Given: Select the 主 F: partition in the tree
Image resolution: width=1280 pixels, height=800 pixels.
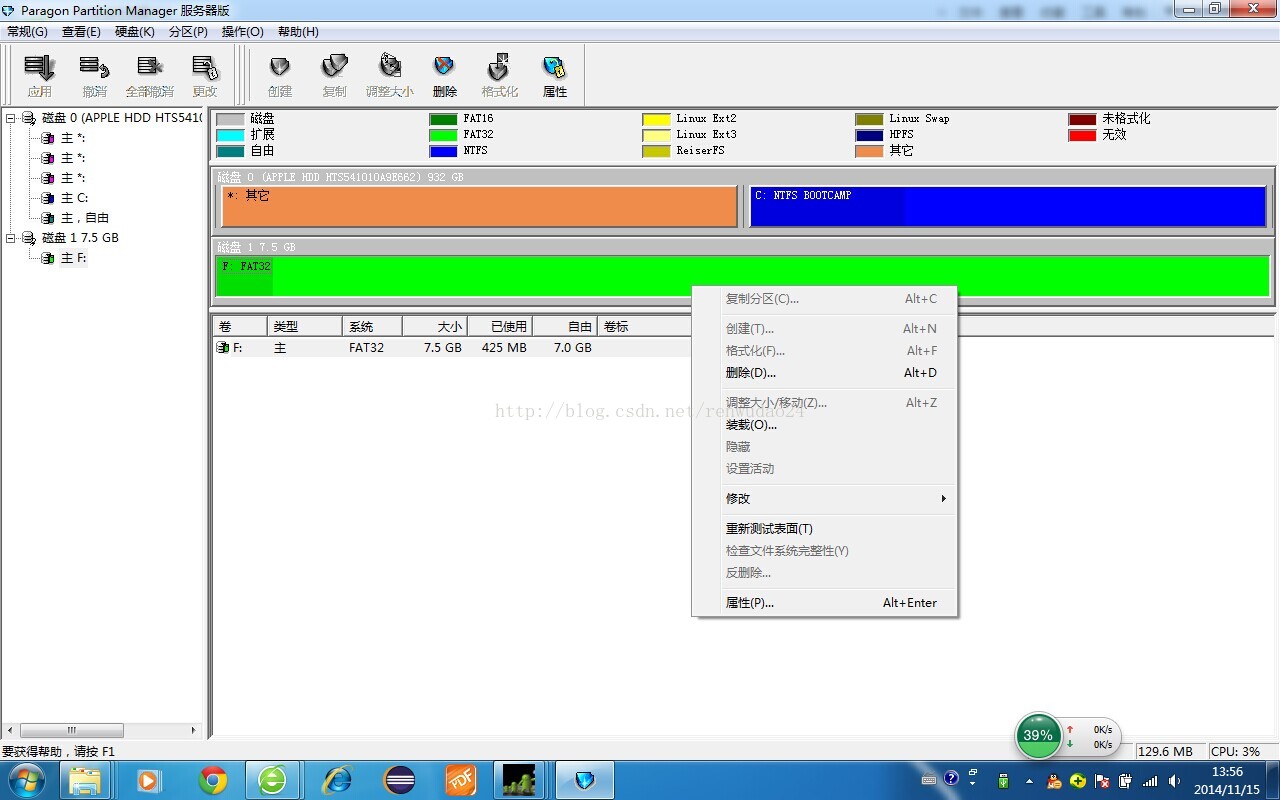Looking at the screenshot, I should point(73,258).
